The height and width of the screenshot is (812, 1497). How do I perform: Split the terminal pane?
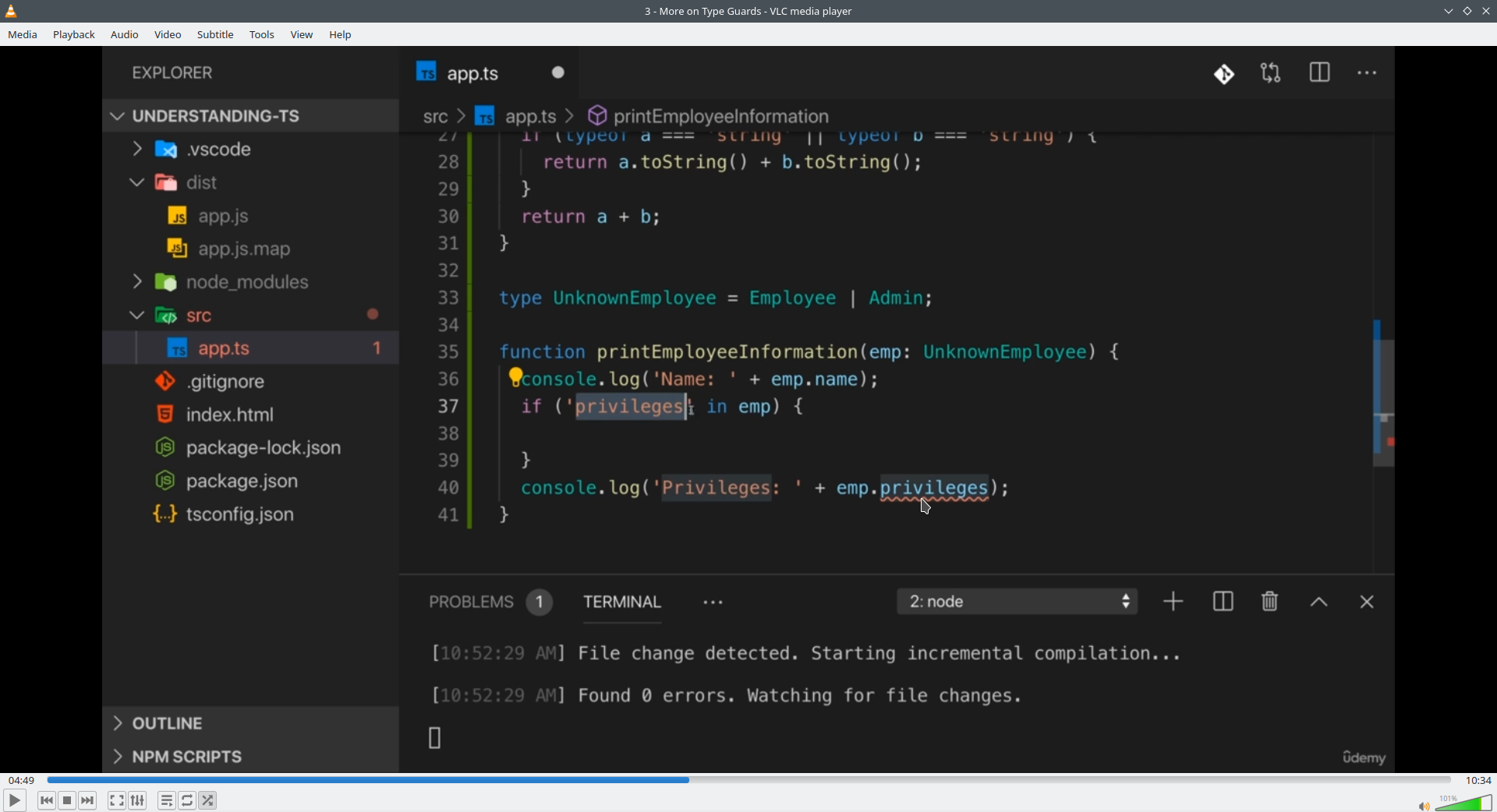pyautogui.click(x=1223, y=602)
